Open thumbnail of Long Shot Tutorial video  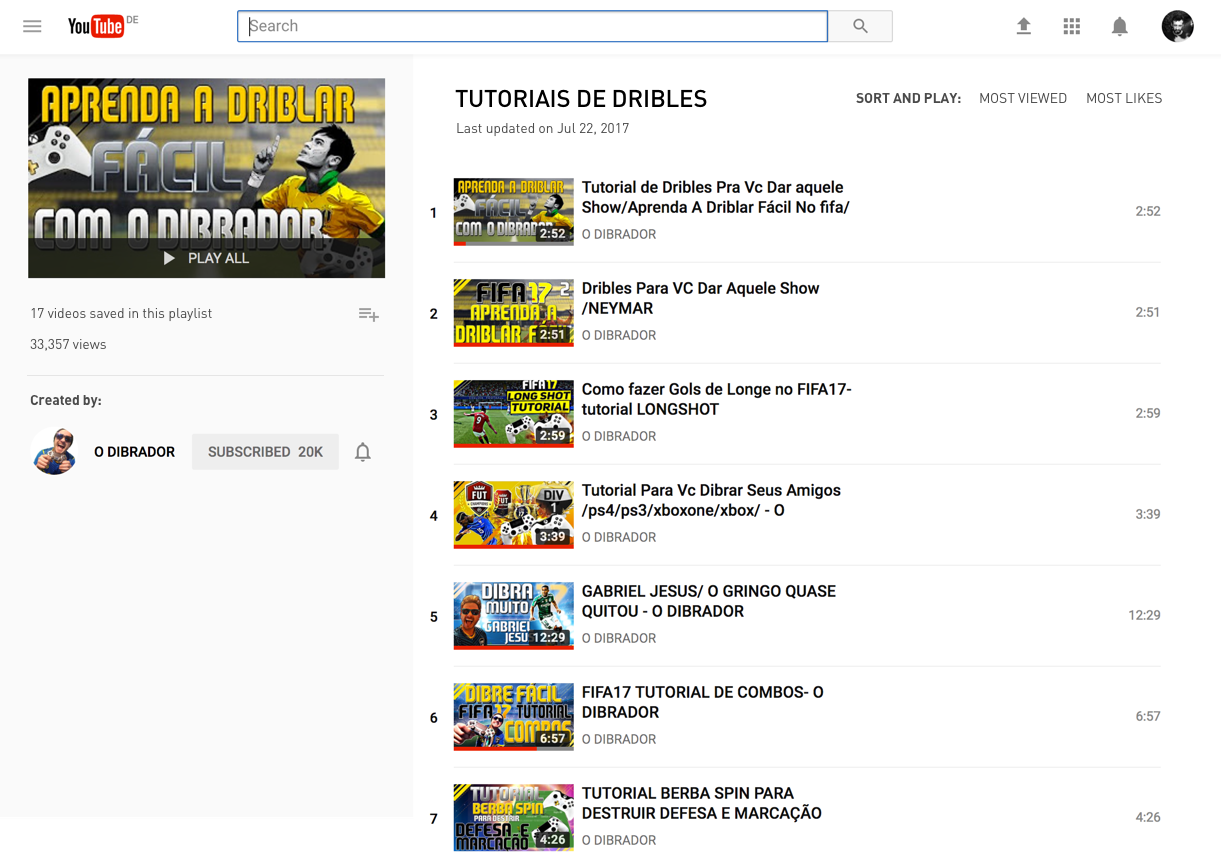click(x=514, y=414)
